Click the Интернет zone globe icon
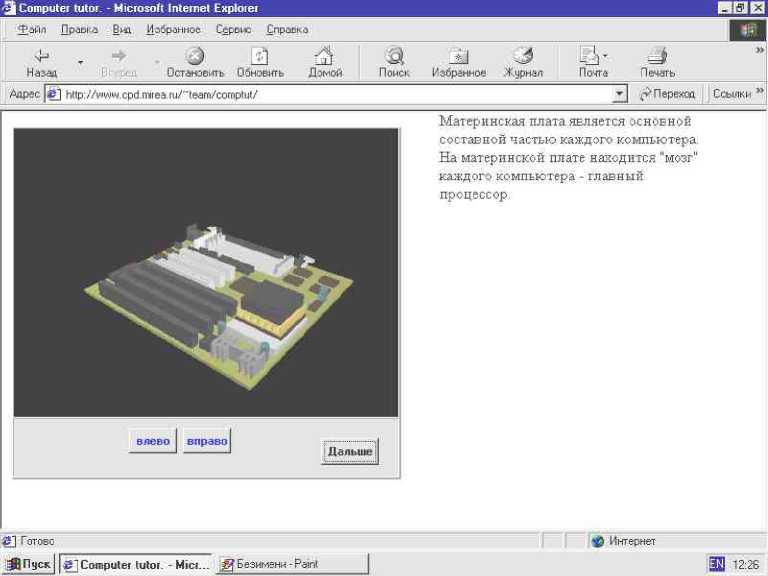The width and height of the screenshot is (768, 576). 597,541
